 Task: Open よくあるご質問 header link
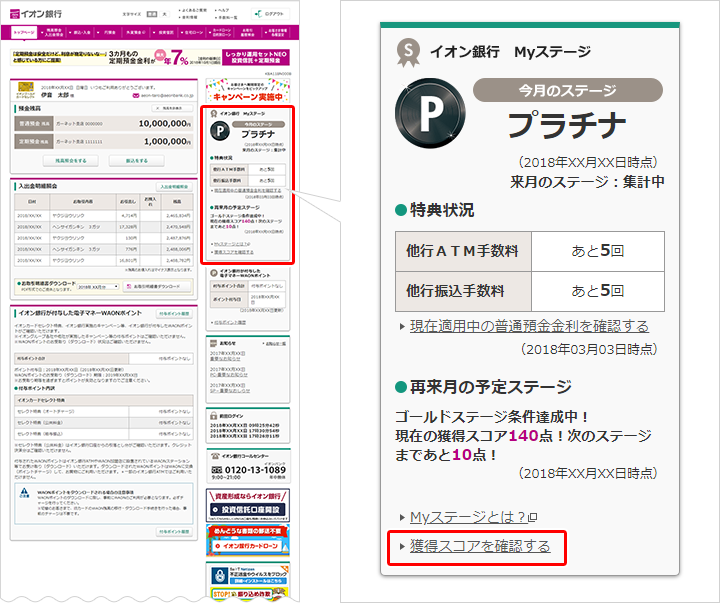(193, 10)
